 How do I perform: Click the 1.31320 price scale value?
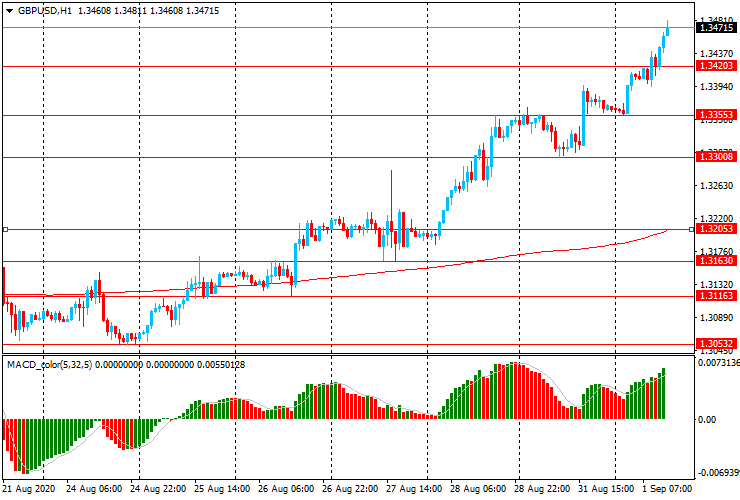click(717, 284)
